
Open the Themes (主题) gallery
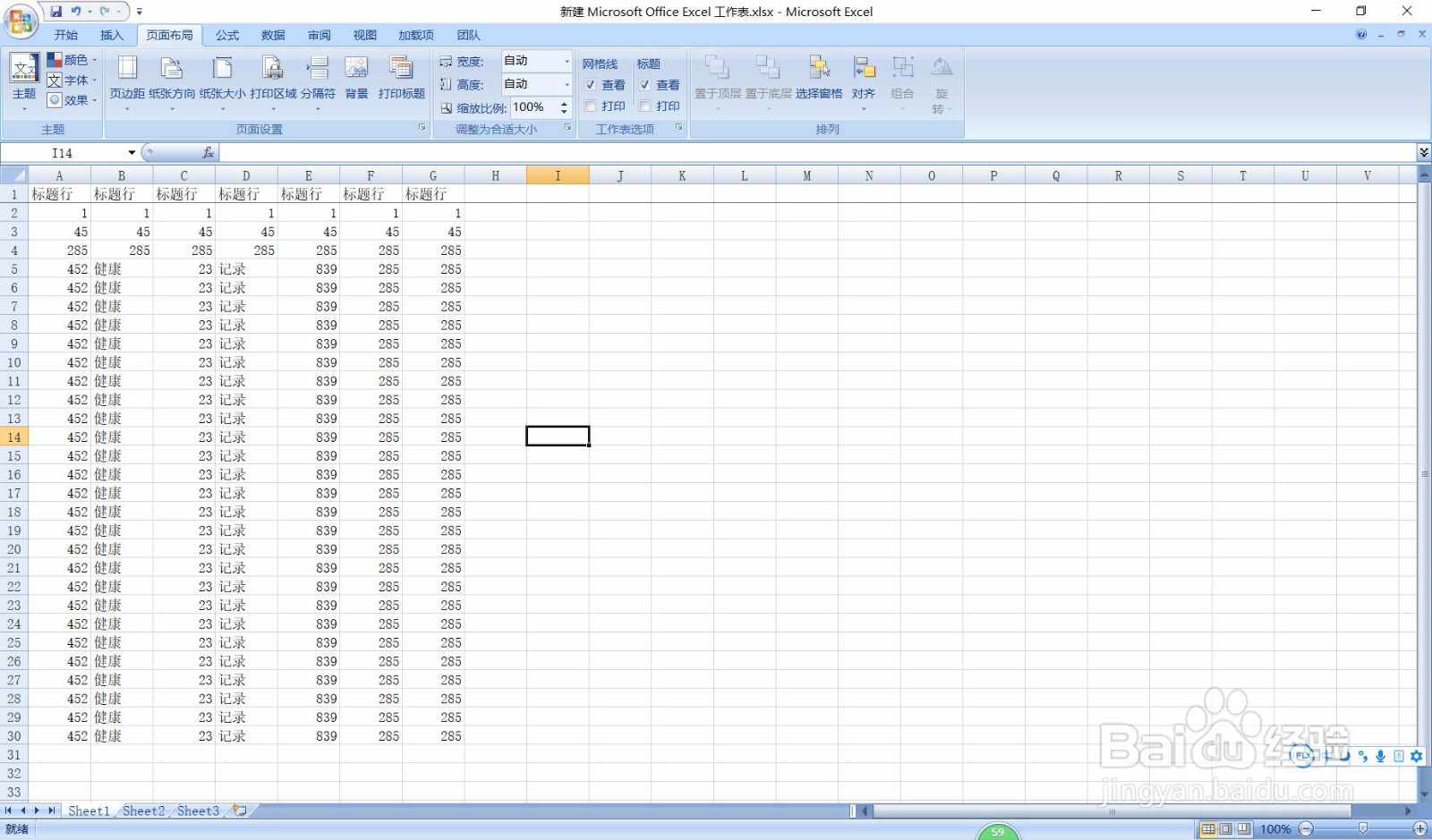[x=24, y=82]
